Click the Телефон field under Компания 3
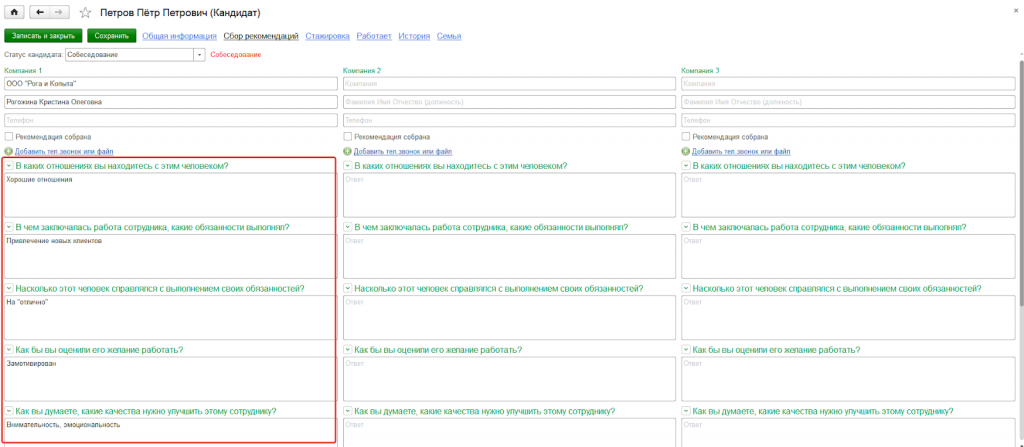 click(x=848, y=120)
